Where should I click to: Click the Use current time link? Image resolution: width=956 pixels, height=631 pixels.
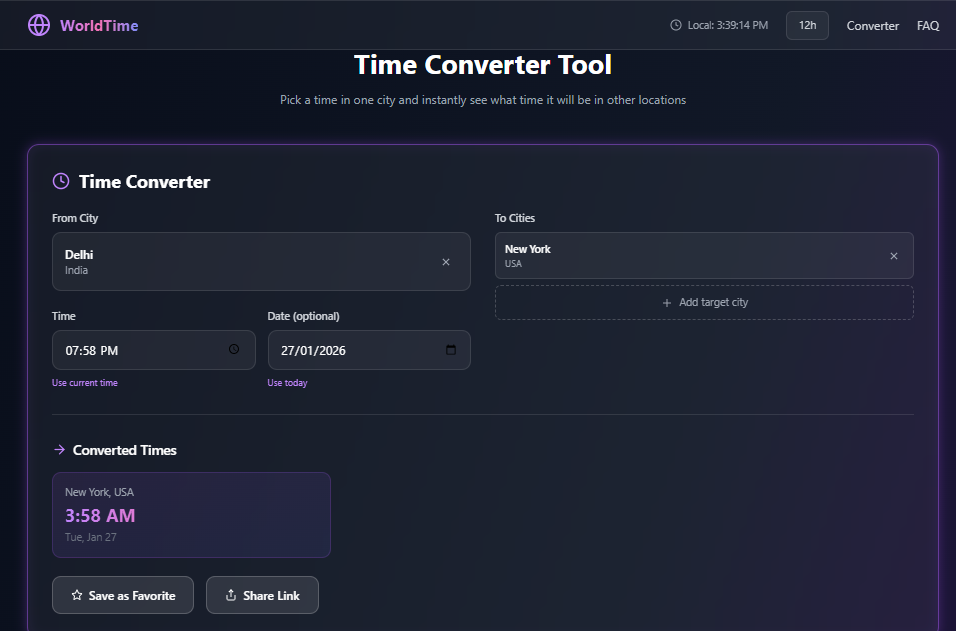pyautogui.click(x=85, y=382)
